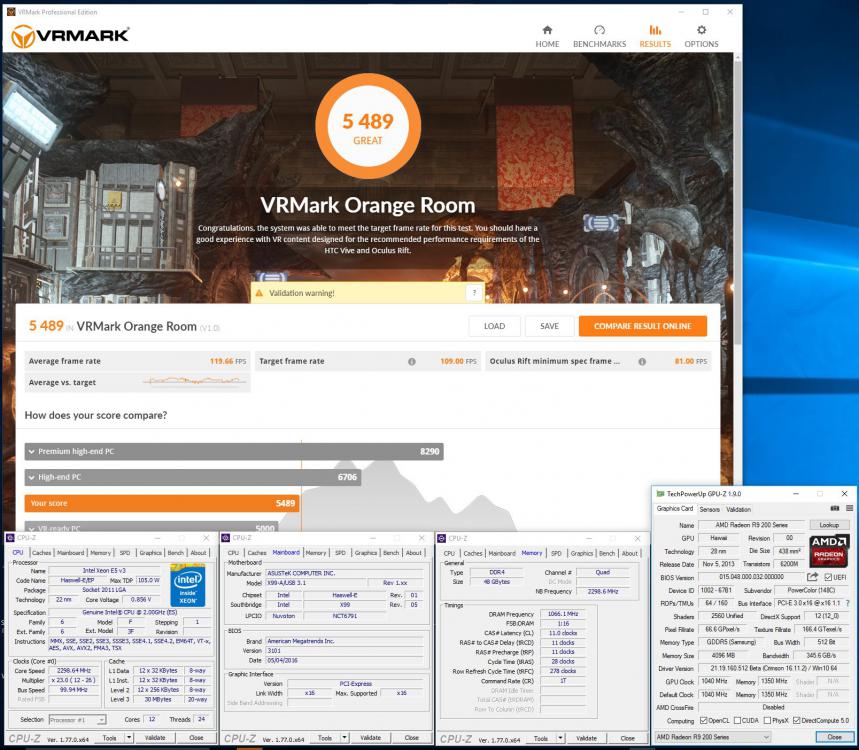Switch to the Sensors tab in GPU-Z

709,508
